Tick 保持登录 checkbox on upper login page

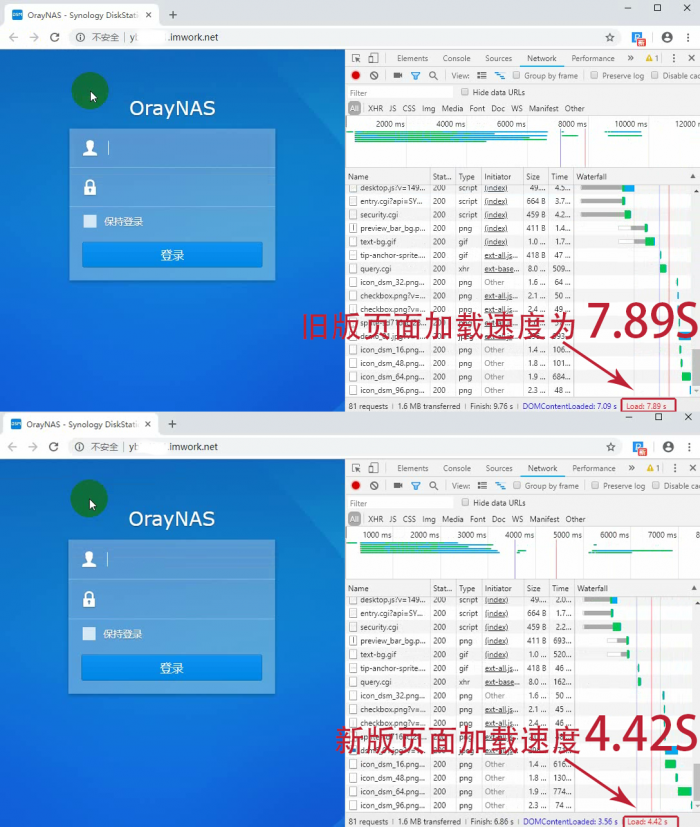tap(90, 221)
